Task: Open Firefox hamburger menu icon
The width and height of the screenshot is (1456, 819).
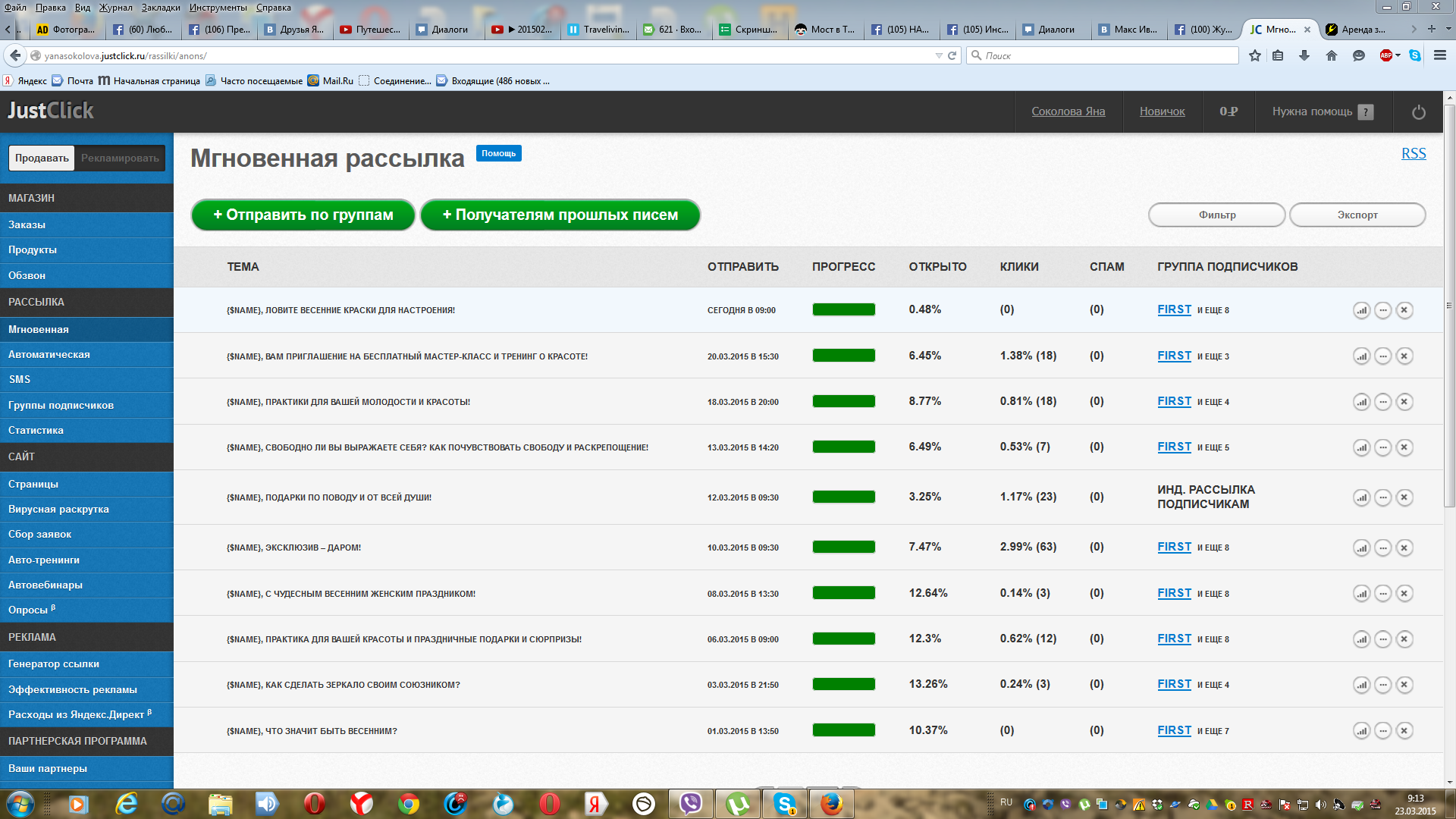Action: coord(1439,55)
